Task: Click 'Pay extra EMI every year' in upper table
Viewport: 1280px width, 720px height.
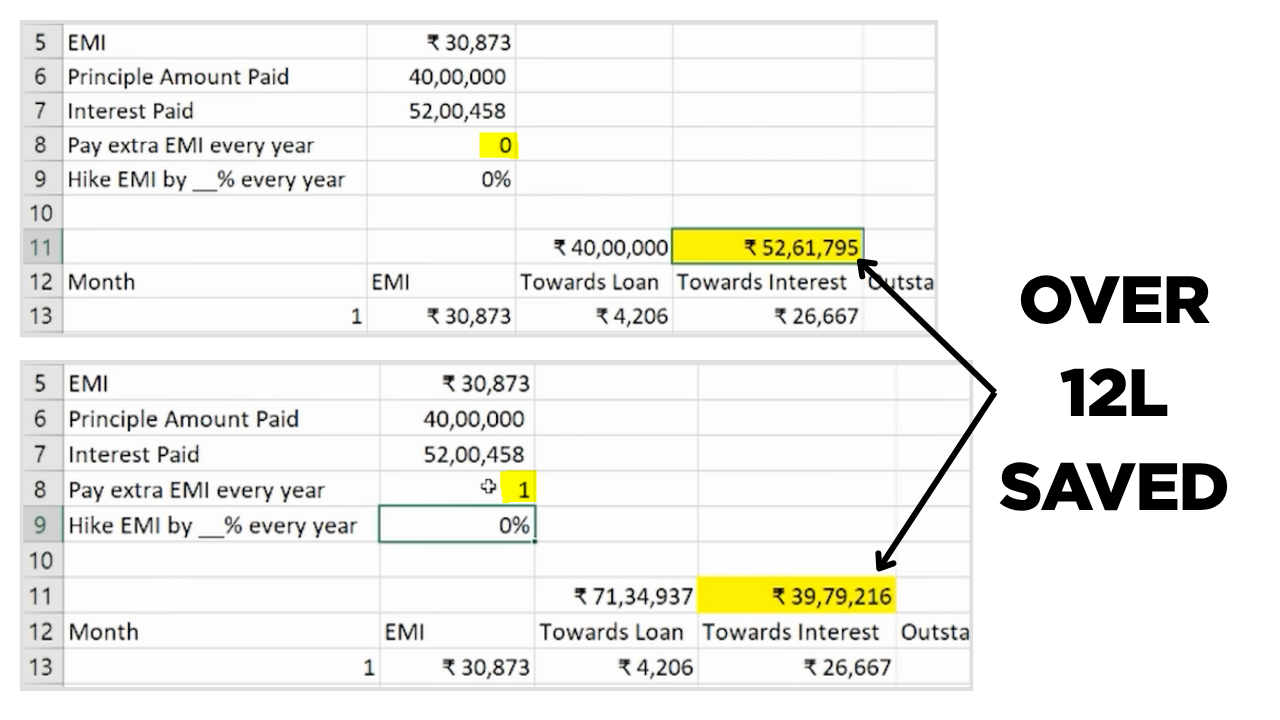Action: (x=190, y=146)
